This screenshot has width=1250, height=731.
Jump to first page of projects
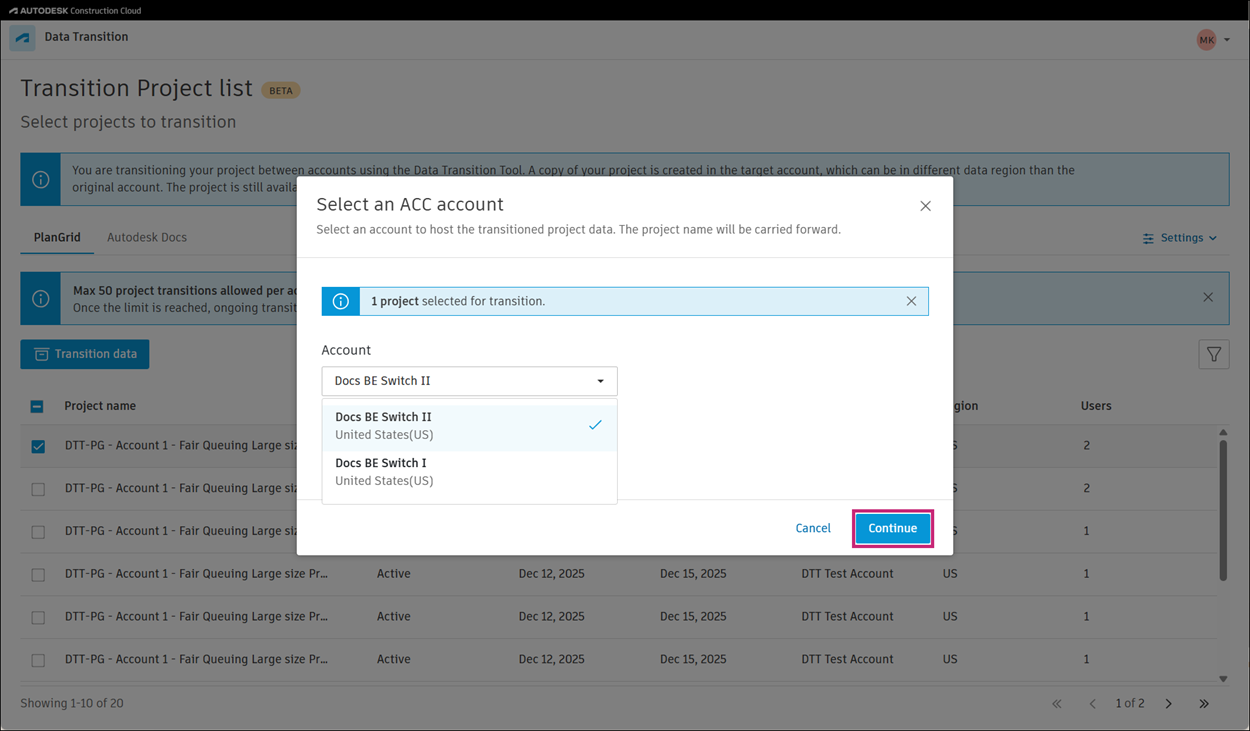(1057, 704)
